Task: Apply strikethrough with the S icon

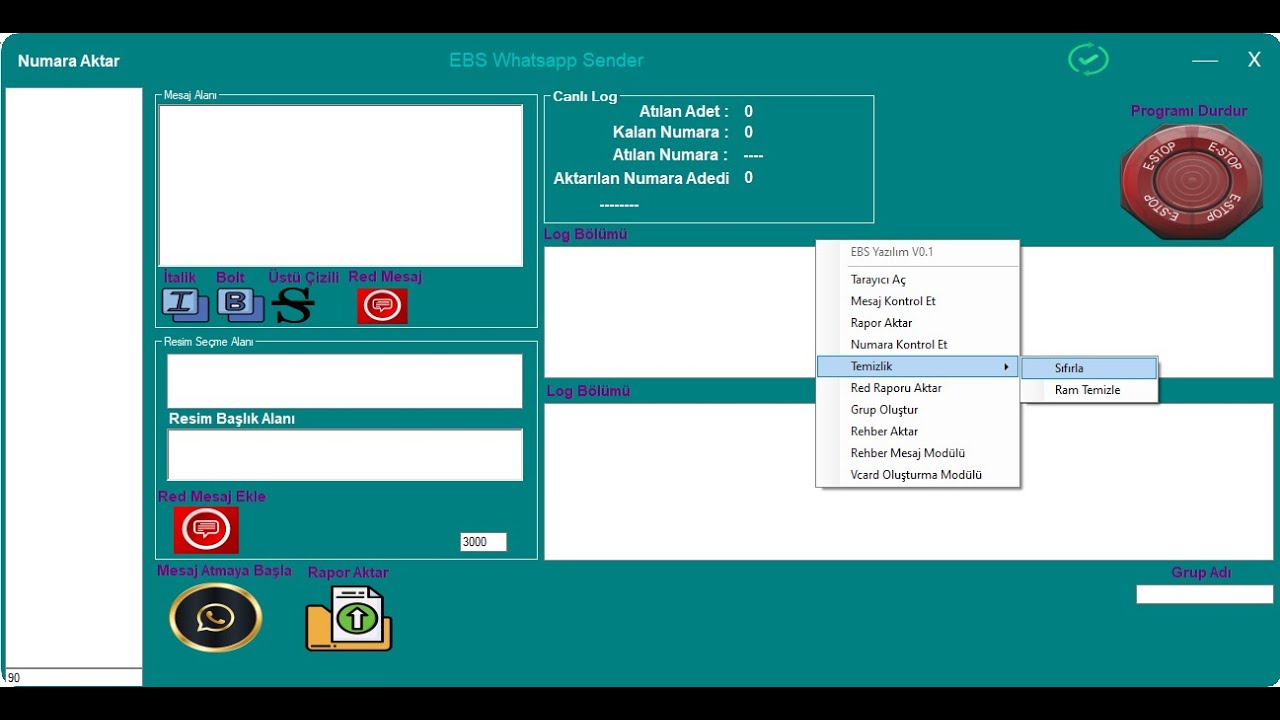Action: (x=294, y=305)
